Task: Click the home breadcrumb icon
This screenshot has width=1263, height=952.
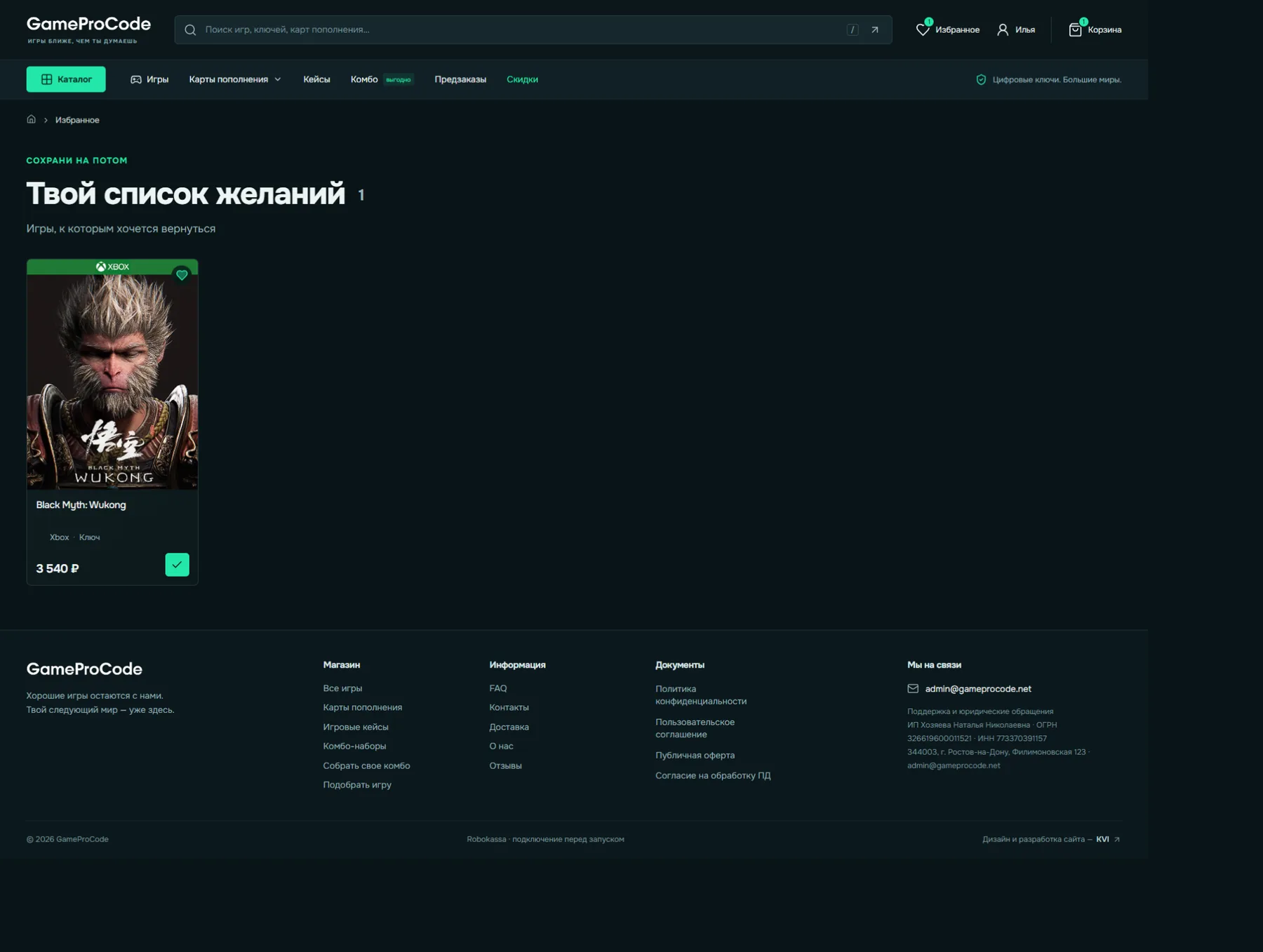Action: [x=31, y=119]
